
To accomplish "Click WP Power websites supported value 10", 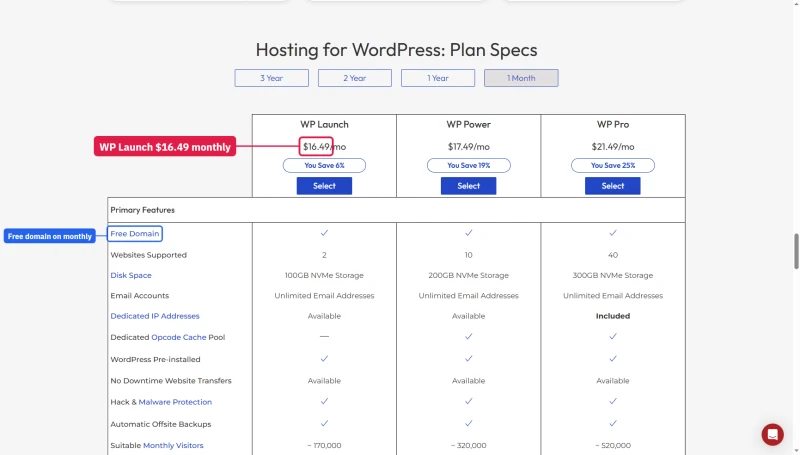I will [x=468, y=255].
